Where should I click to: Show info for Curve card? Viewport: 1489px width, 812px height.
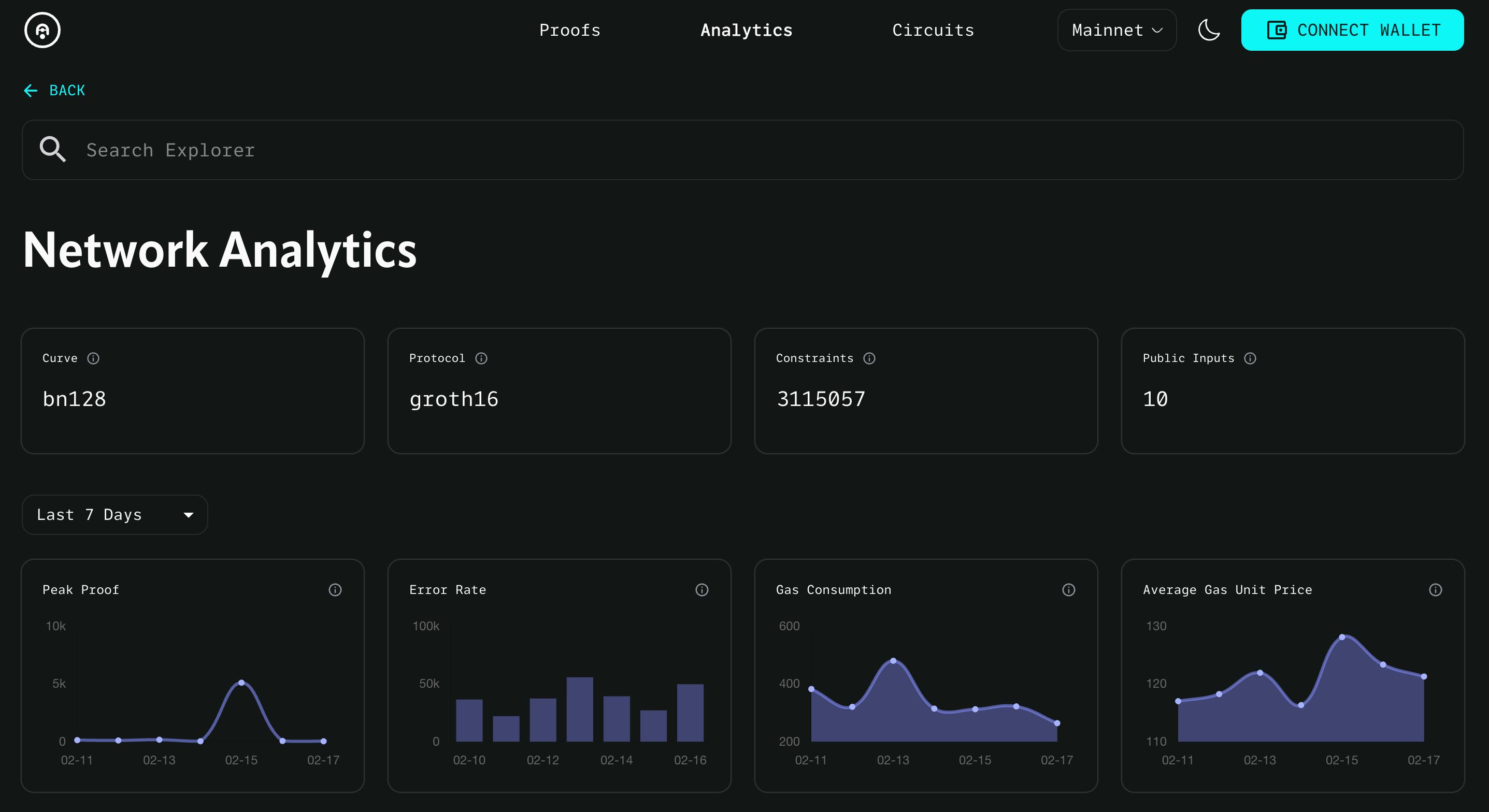[x=93, y=358]
